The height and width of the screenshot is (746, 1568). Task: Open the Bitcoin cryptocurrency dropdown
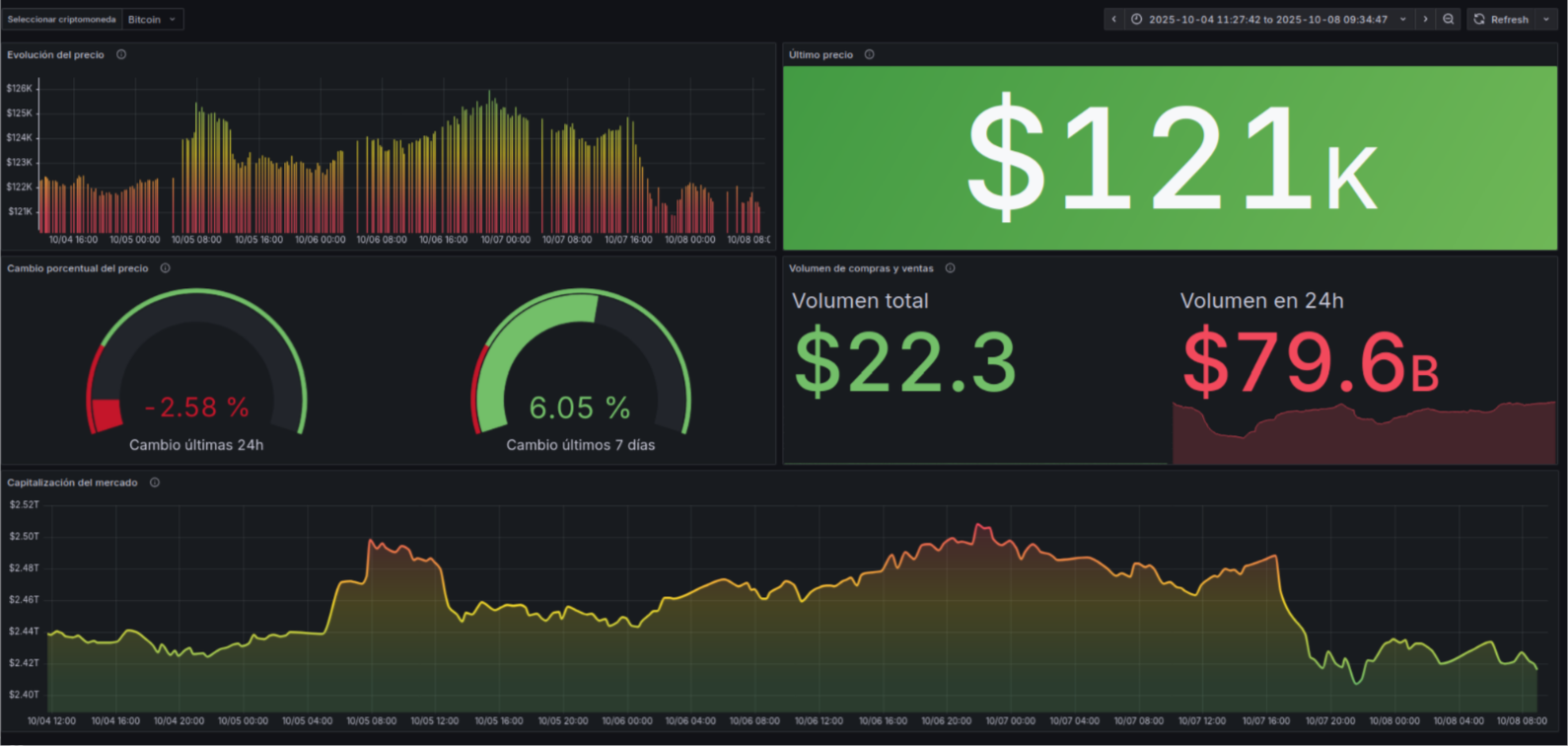tap(153, 20)
